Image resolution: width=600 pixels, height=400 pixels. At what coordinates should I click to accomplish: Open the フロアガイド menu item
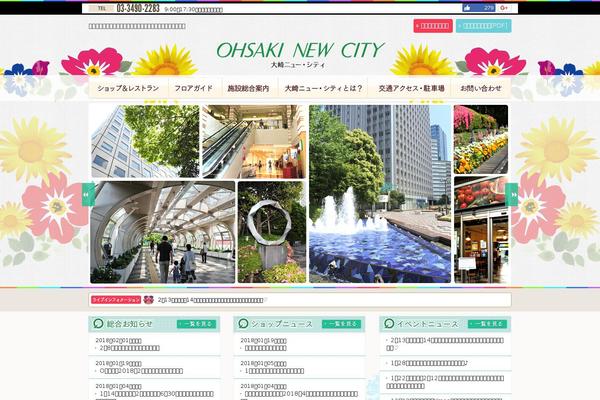pyautogui.click(x=193, y=88)
